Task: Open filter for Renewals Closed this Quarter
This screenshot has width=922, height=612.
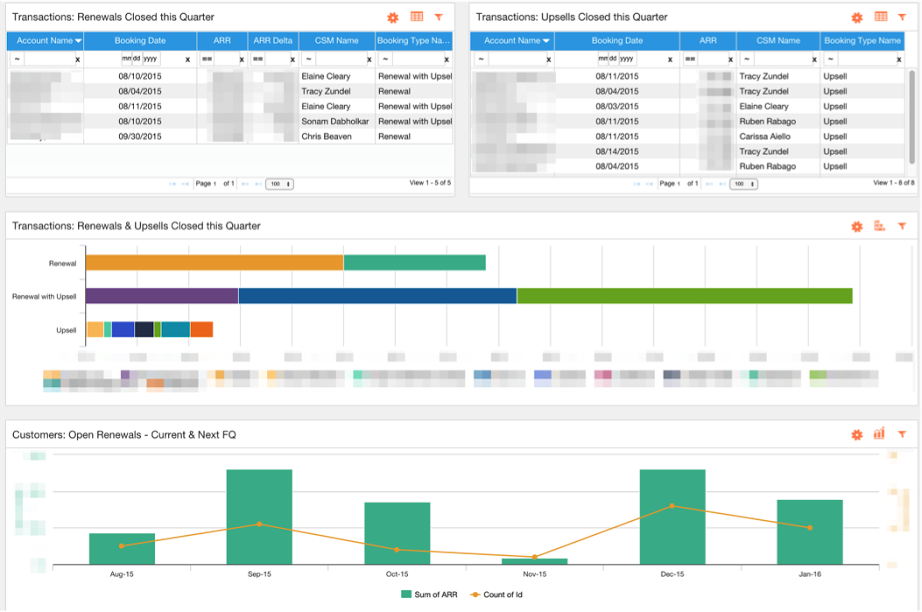Action: point(439,17)
